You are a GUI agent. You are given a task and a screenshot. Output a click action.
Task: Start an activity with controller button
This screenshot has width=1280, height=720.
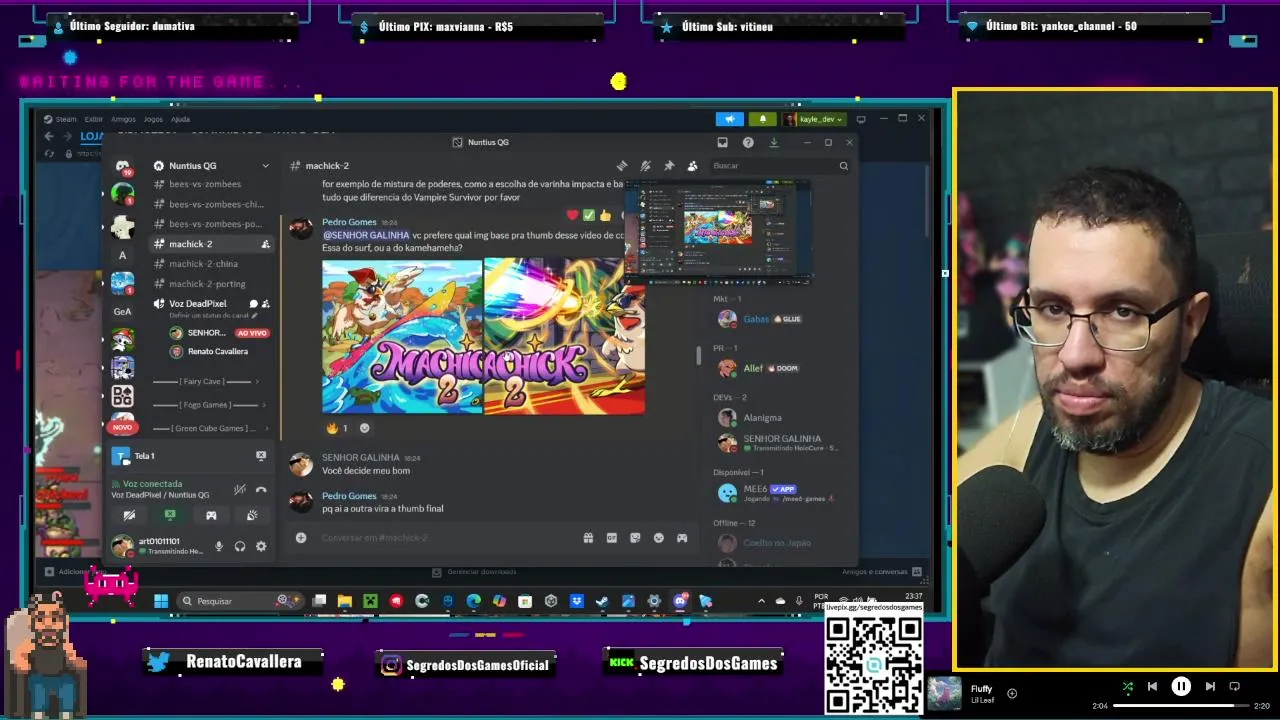point(211,515)
